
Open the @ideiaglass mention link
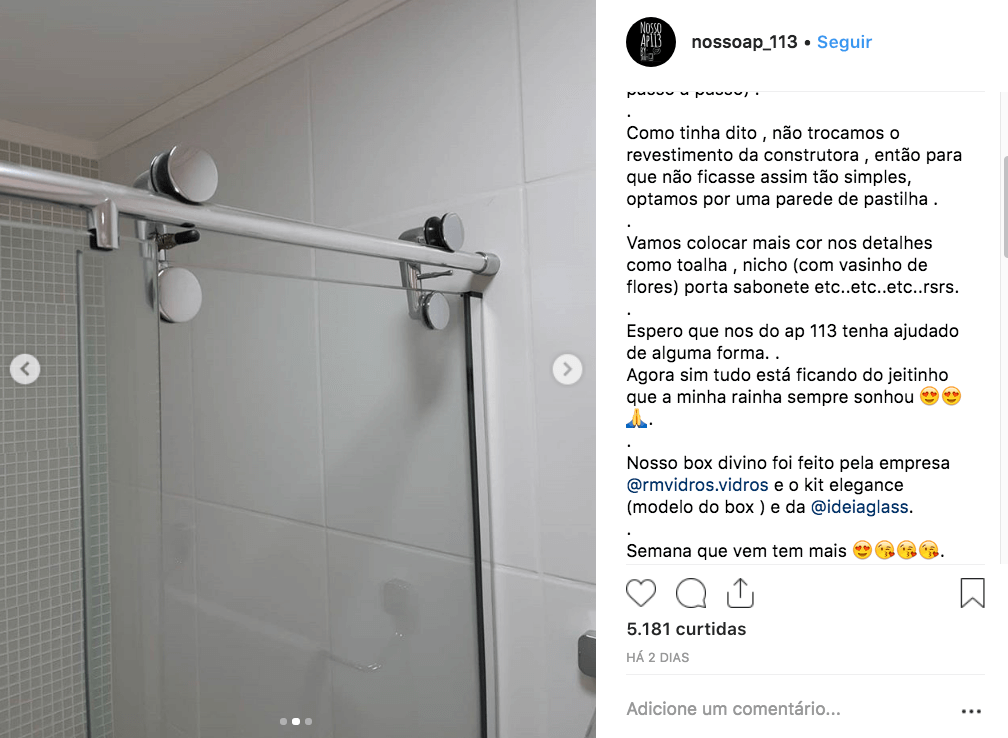tap(860, 507)
